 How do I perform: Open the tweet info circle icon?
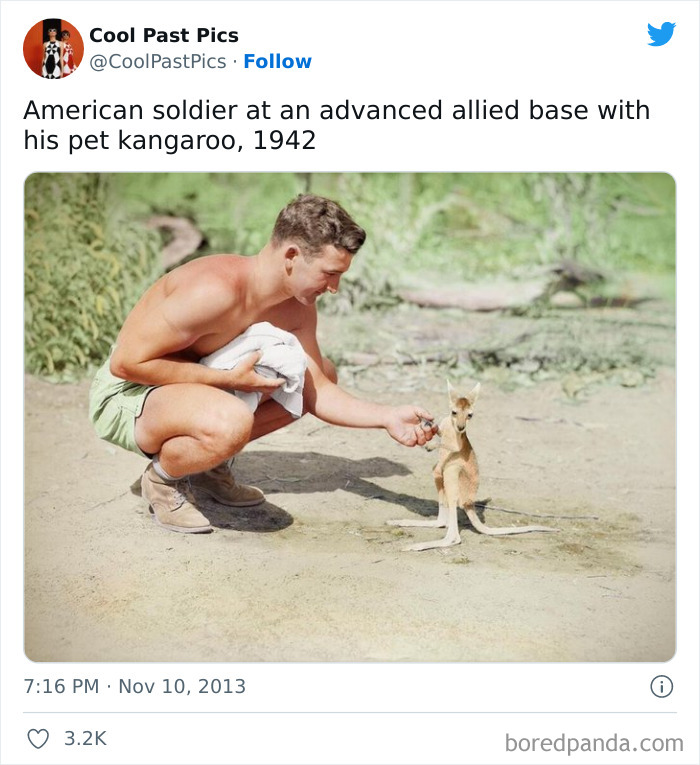pos(661,686)
